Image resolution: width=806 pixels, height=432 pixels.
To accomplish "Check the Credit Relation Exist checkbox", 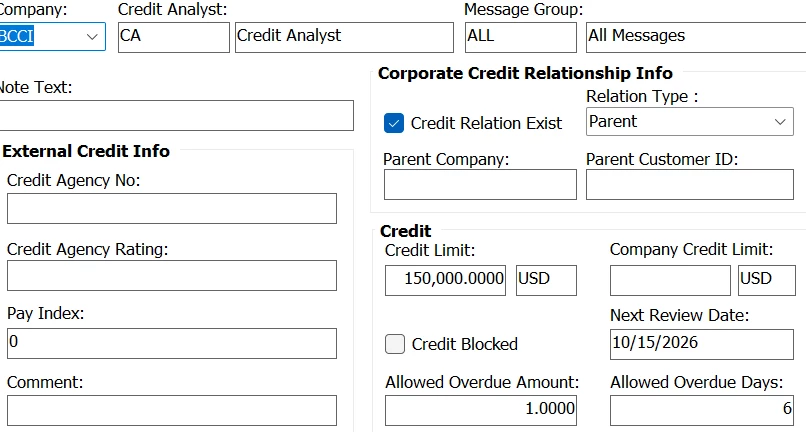I will point(394,123).
